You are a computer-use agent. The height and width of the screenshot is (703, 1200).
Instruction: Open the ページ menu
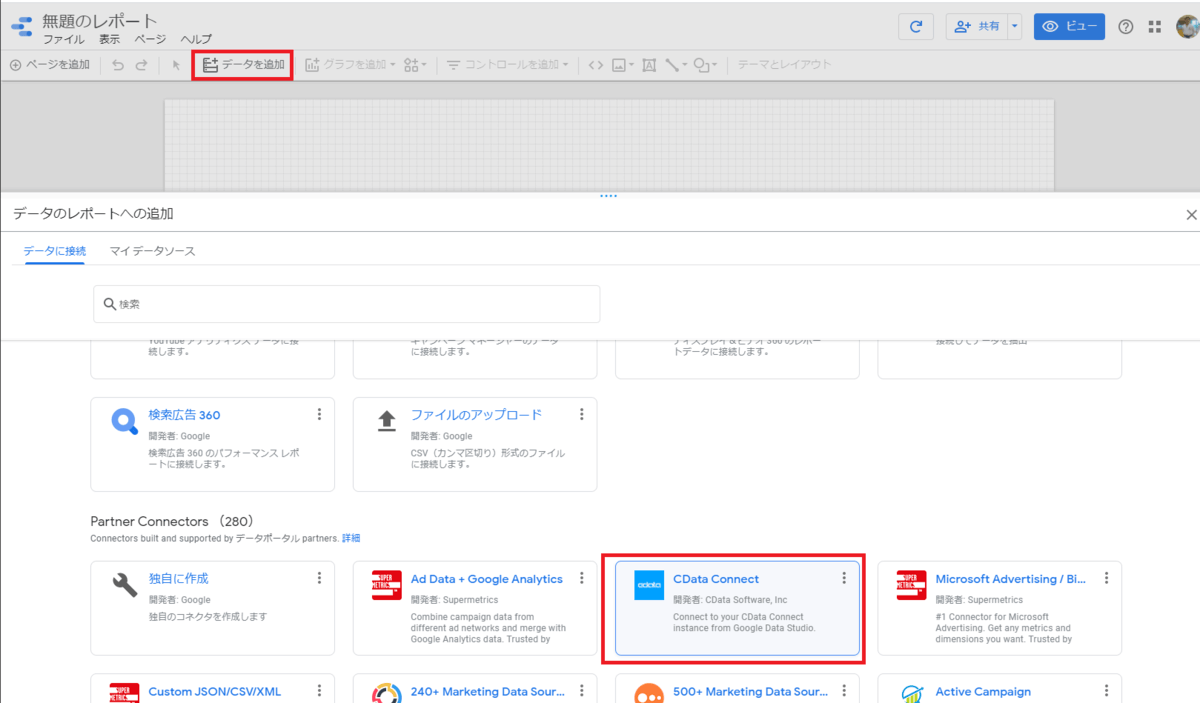[x=150, y=39]
